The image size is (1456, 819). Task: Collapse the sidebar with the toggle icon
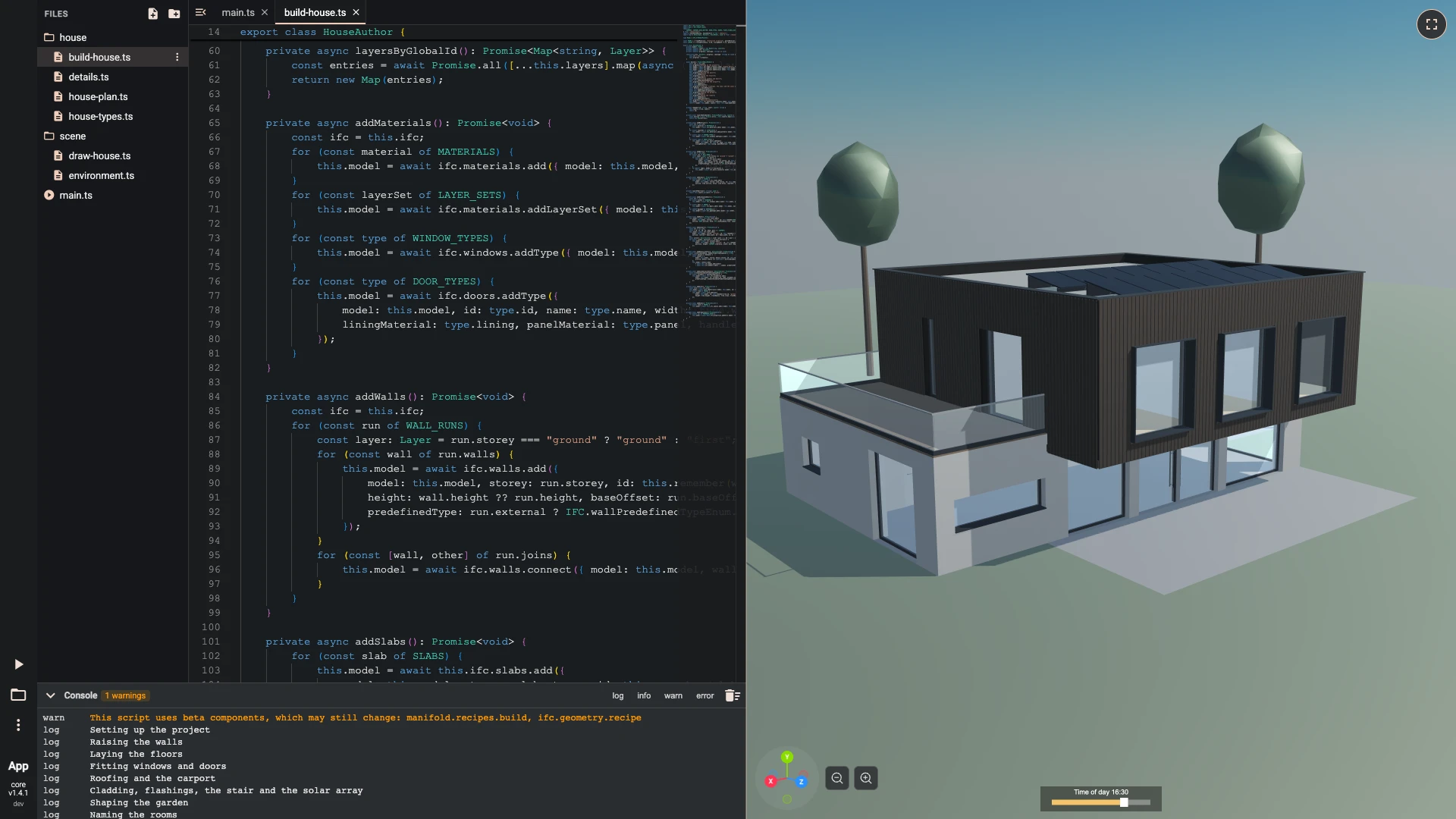200,12
